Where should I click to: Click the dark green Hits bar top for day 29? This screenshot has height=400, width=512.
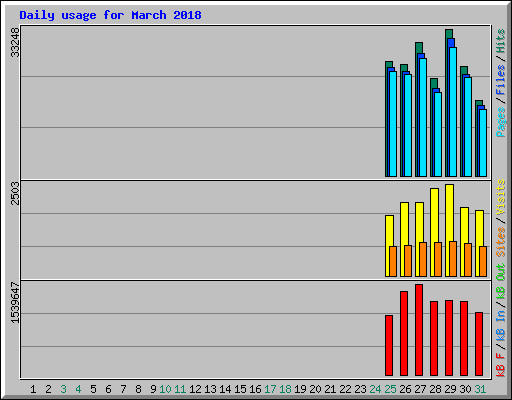pos(449,34)
